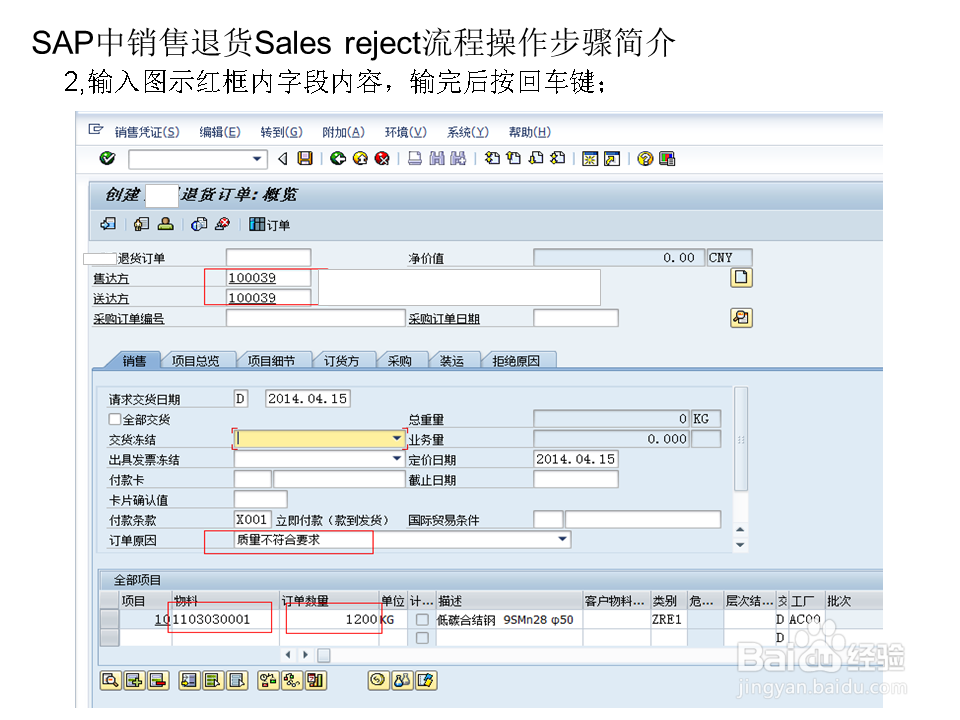The height and width of the screenshot is (720, 960).
Task: Select the row selector button for item 10
Action: pyautogui.click(x=110, y=620)
